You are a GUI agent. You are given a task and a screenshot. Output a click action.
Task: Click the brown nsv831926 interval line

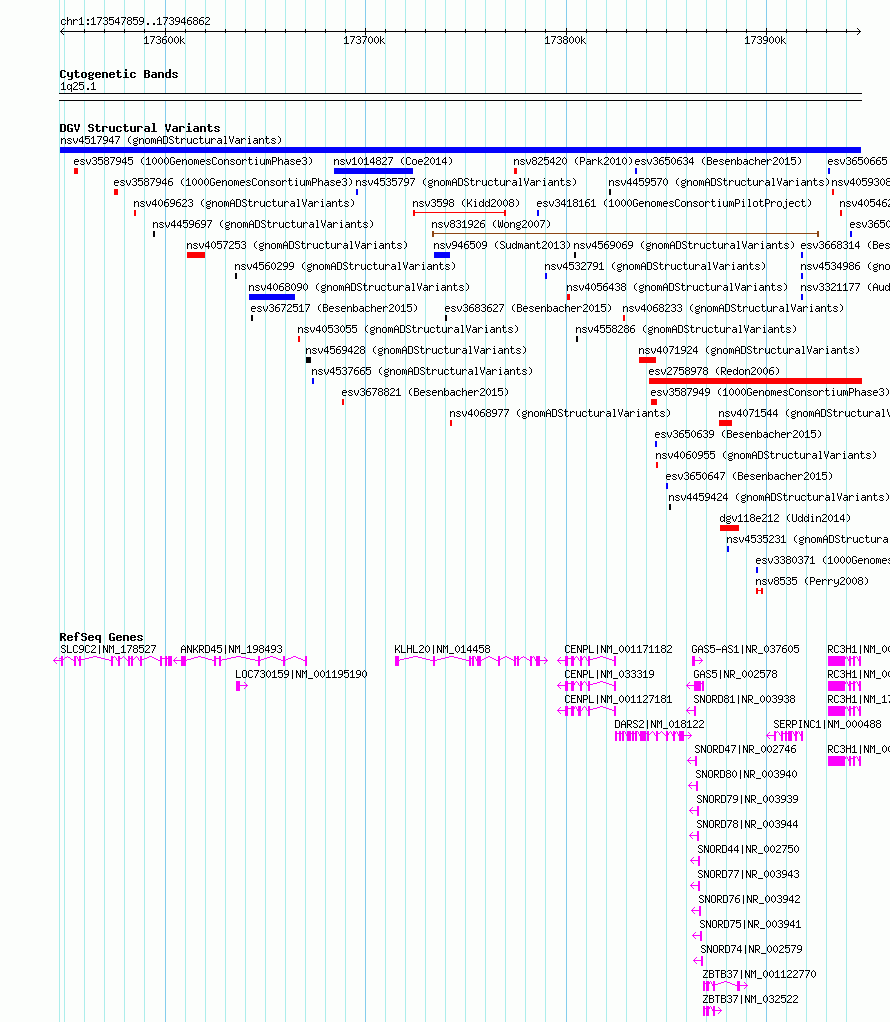point(625,233)
